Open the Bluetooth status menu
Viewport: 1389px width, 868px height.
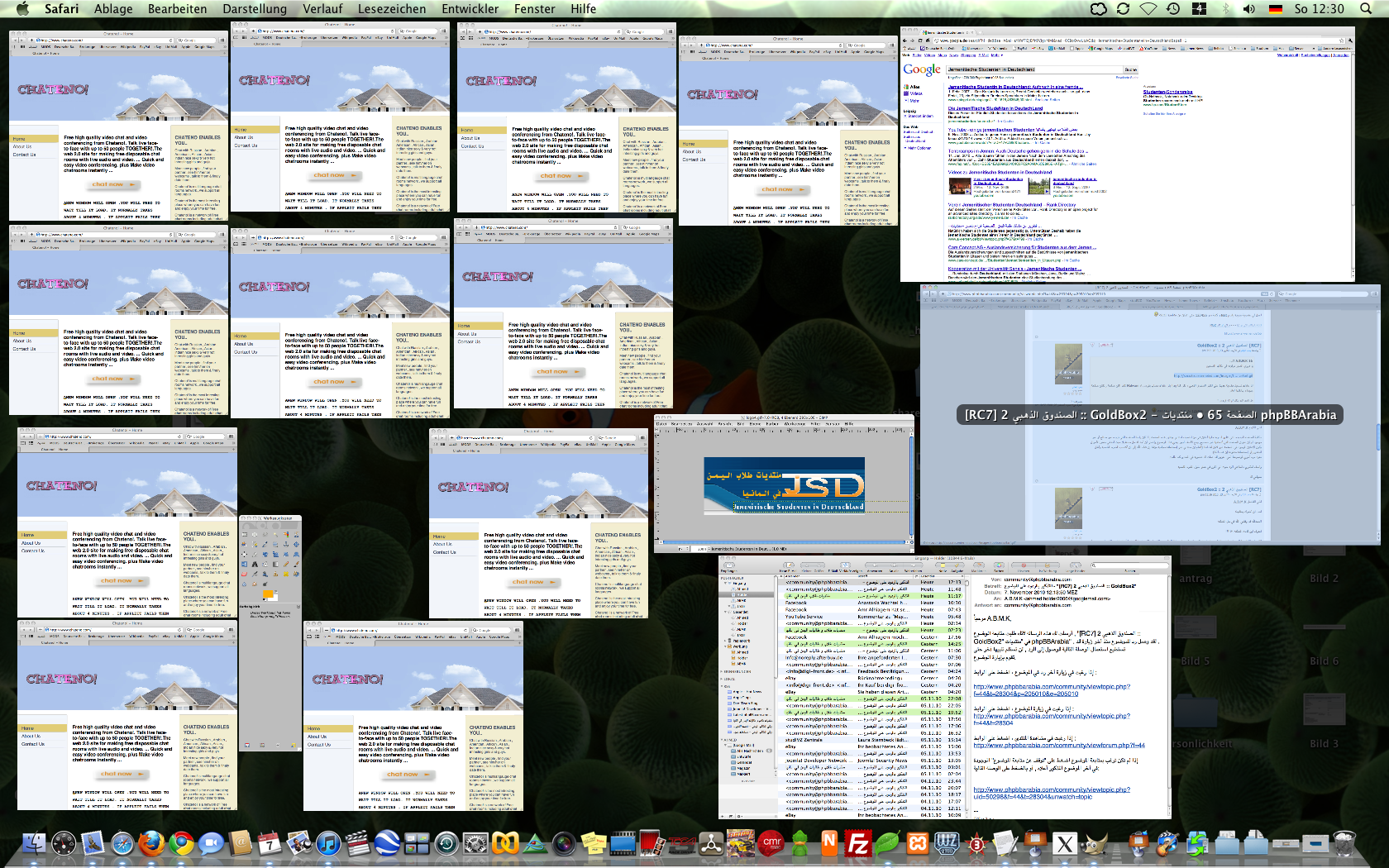tap(1225, 8)
